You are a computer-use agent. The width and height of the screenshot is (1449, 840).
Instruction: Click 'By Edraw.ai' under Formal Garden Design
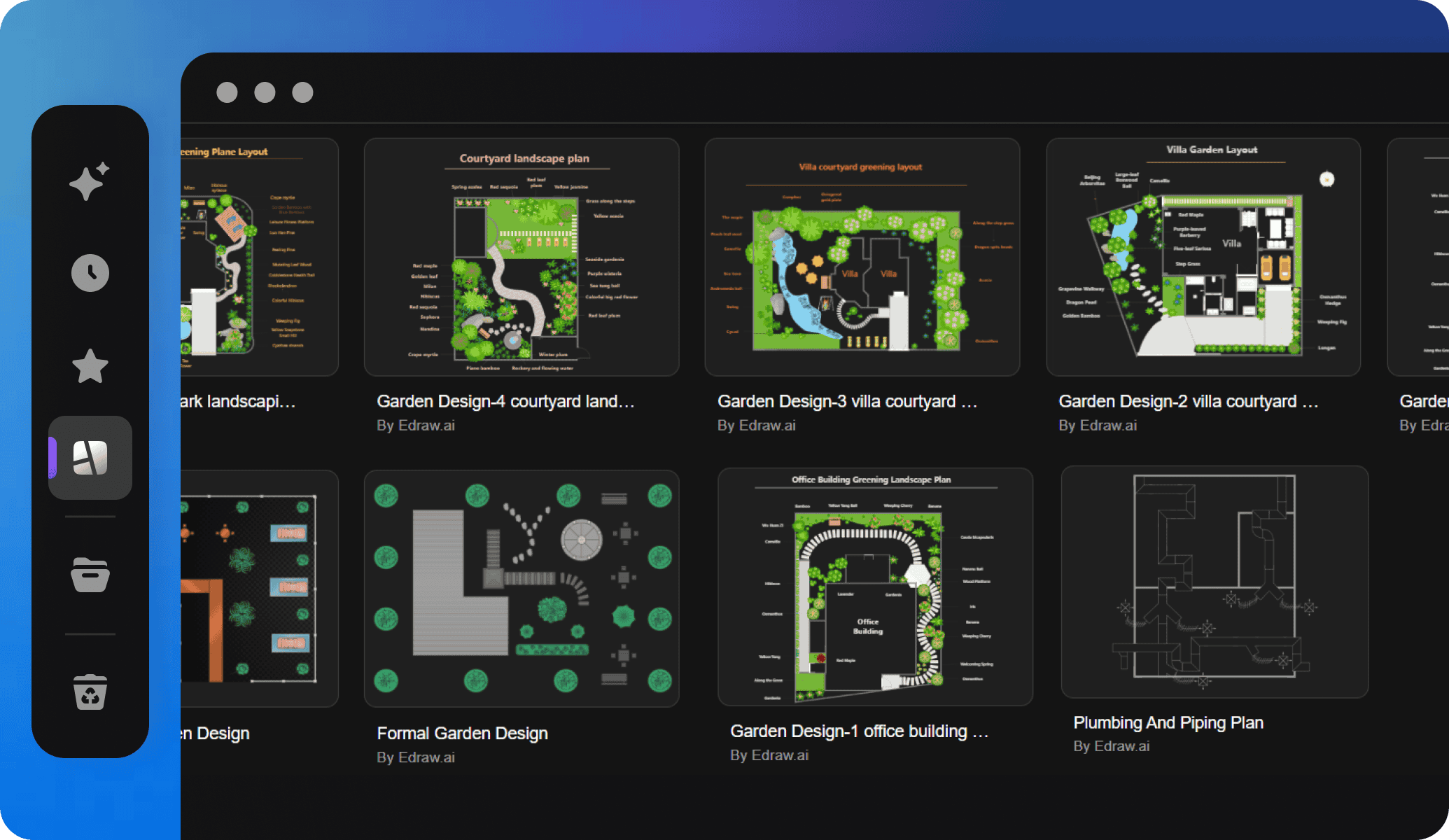416,757
